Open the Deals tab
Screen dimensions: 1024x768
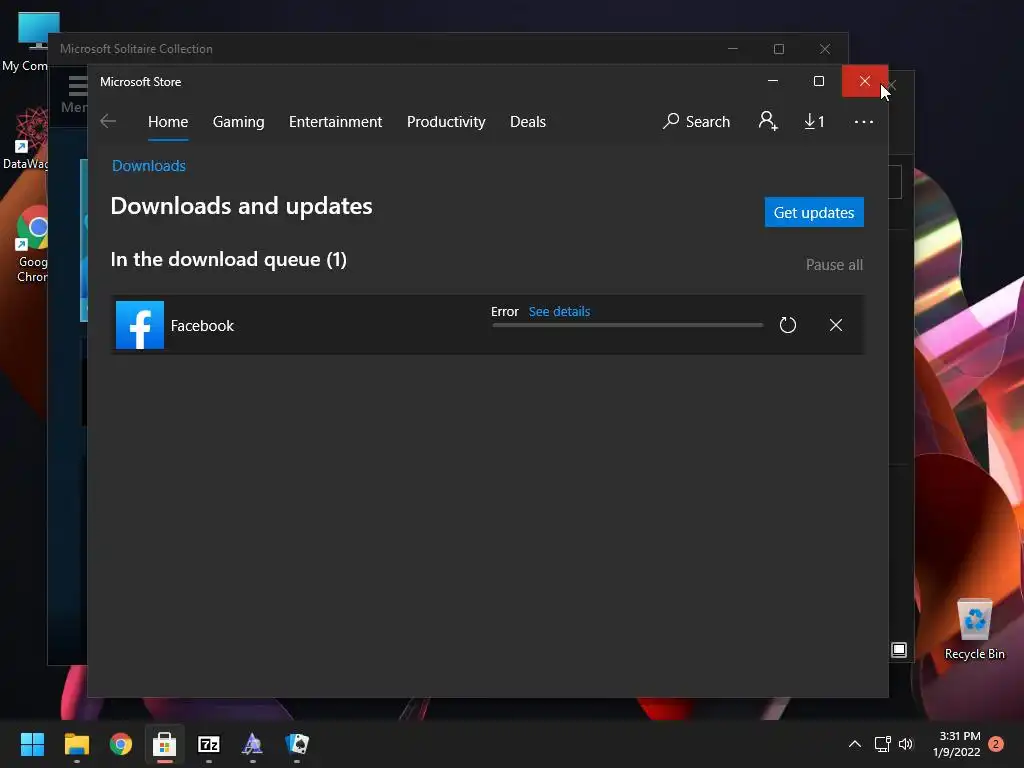[x=528, y=122]
